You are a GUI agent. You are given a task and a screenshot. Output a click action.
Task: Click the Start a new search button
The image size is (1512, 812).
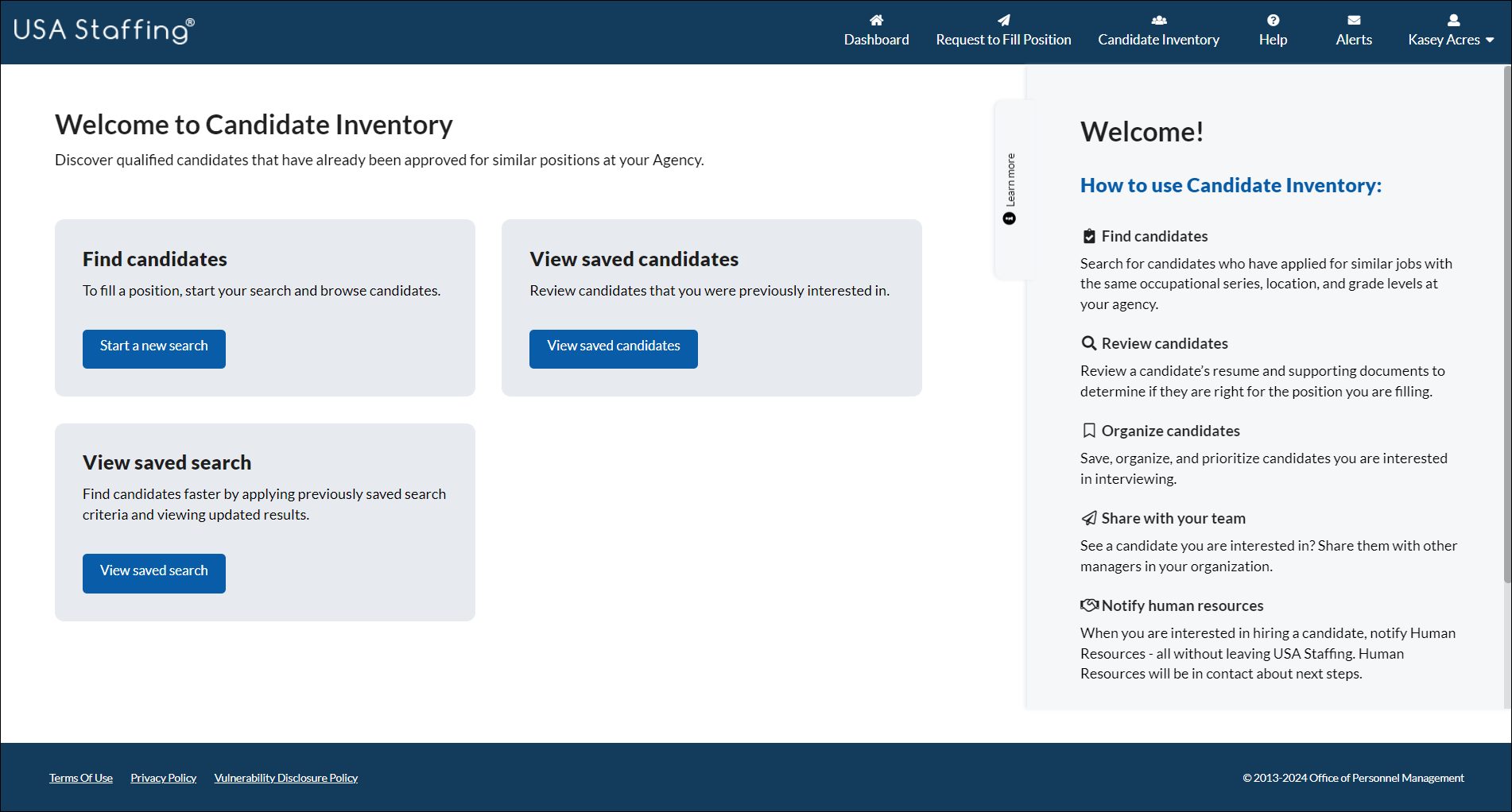153,348
